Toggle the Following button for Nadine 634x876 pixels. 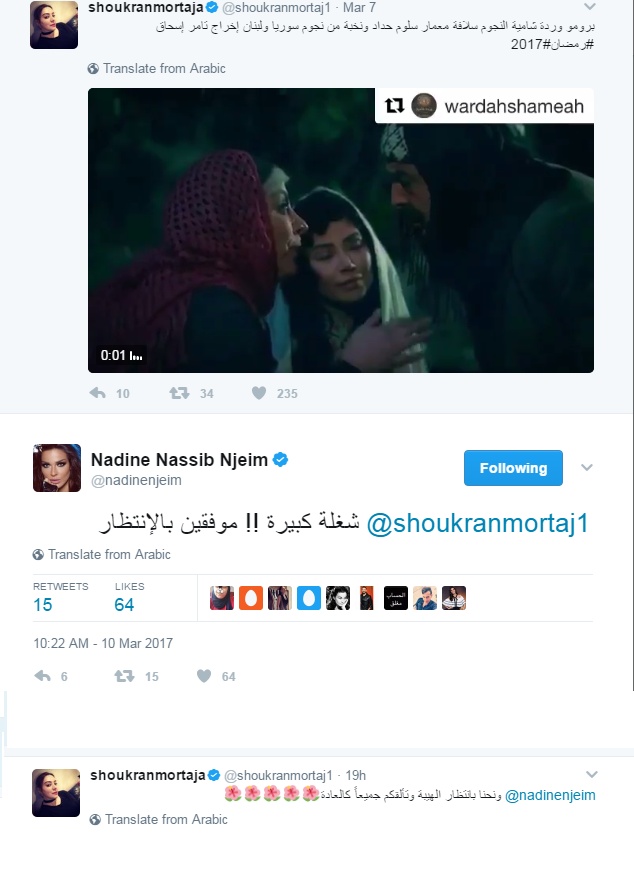pyautogui.click(x=513, y=468)
